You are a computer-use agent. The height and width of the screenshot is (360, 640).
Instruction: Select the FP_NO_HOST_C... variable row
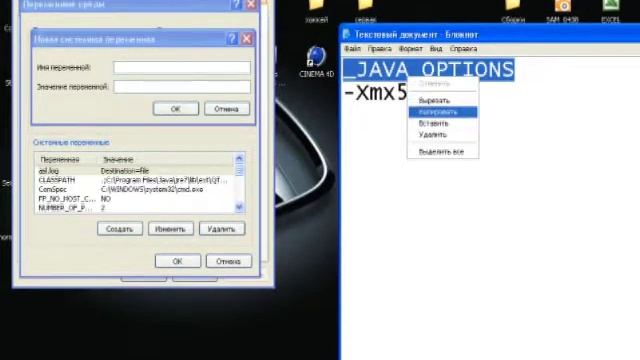point(135,199)
